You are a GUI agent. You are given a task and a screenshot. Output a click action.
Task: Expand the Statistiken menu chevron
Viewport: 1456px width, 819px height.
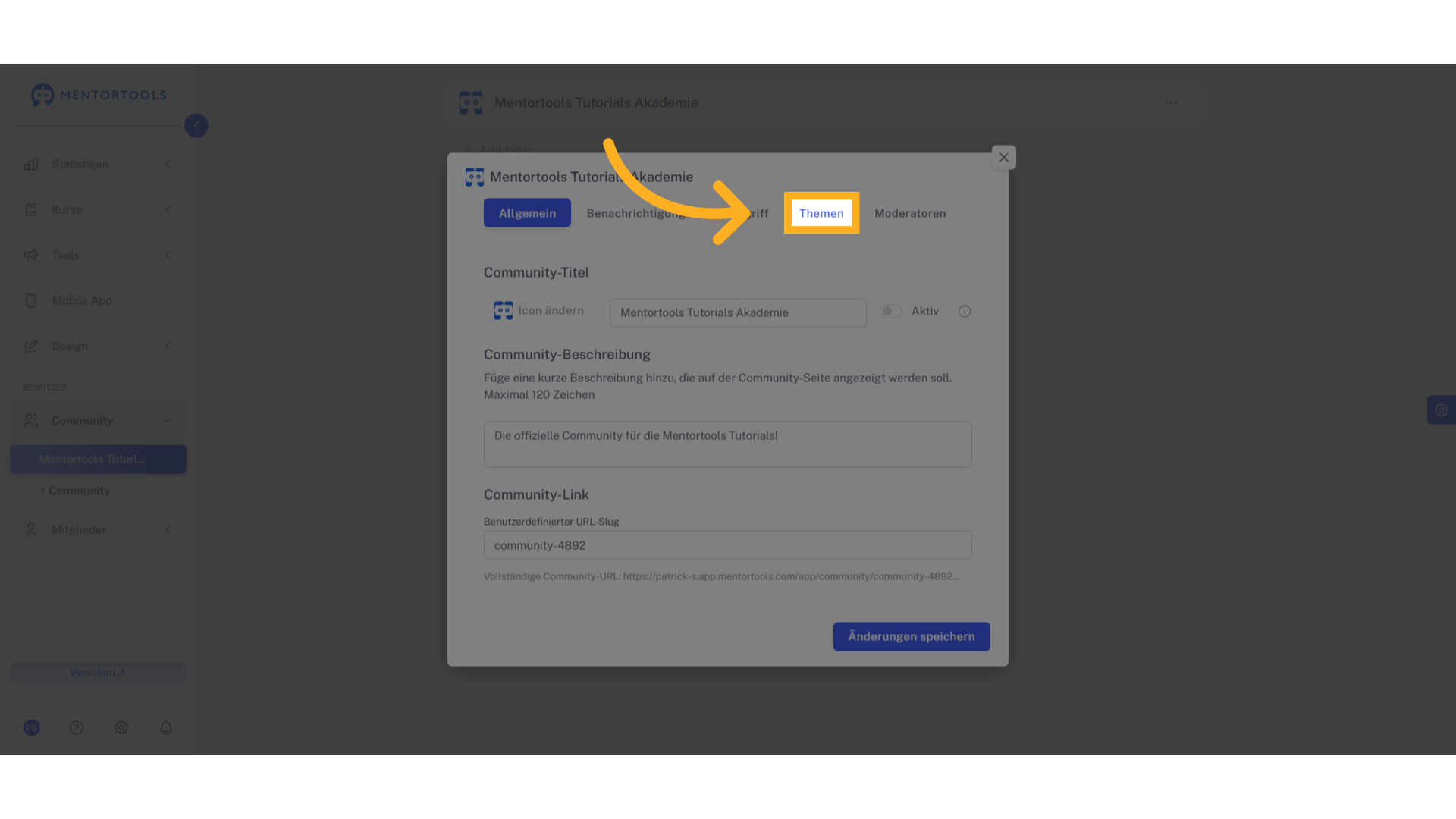click(168, 165)
